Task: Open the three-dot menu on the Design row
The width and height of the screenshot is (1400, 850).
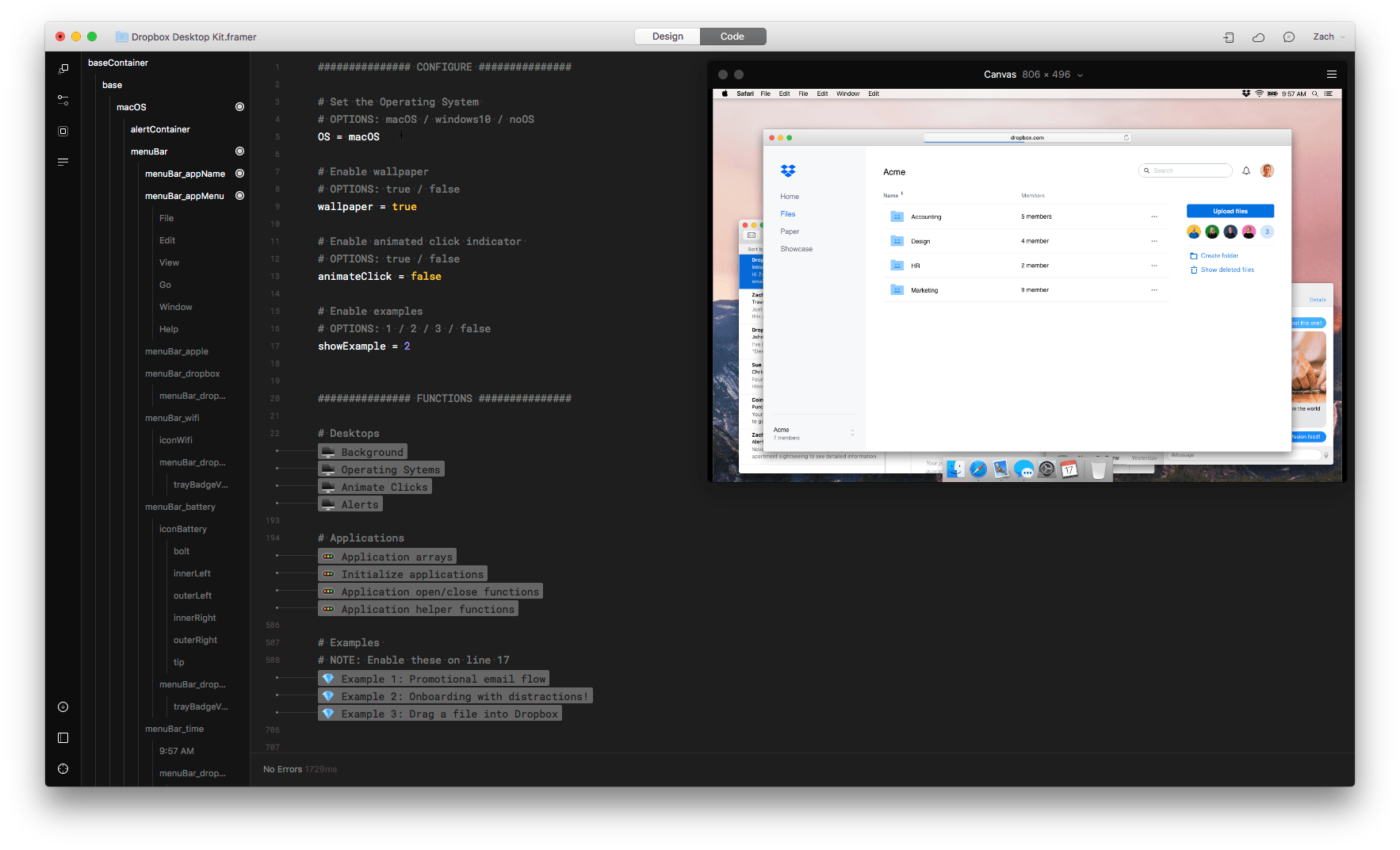Action: coord(1154,241)
